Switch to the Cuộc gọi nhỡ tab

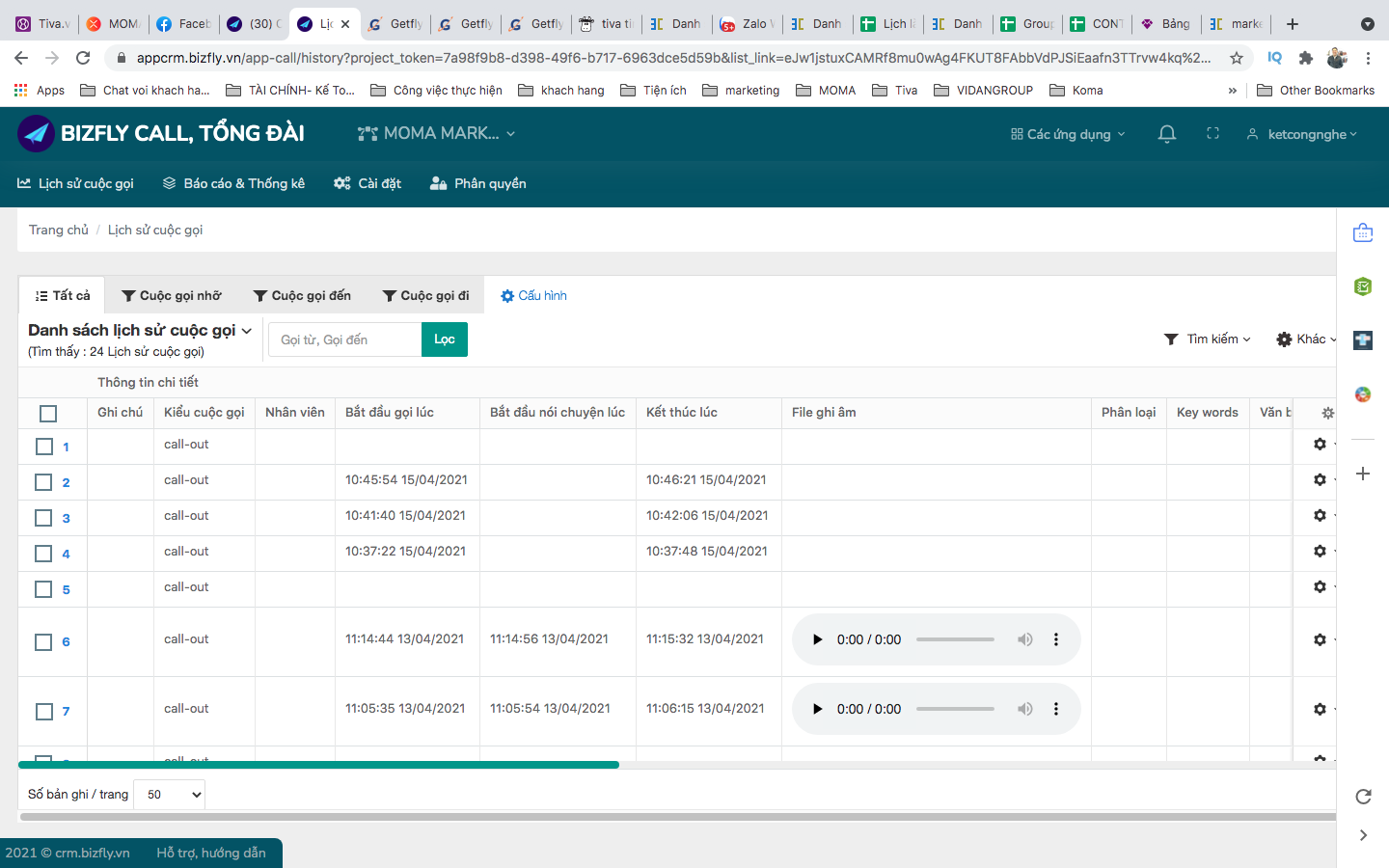[x=172, y=294]
